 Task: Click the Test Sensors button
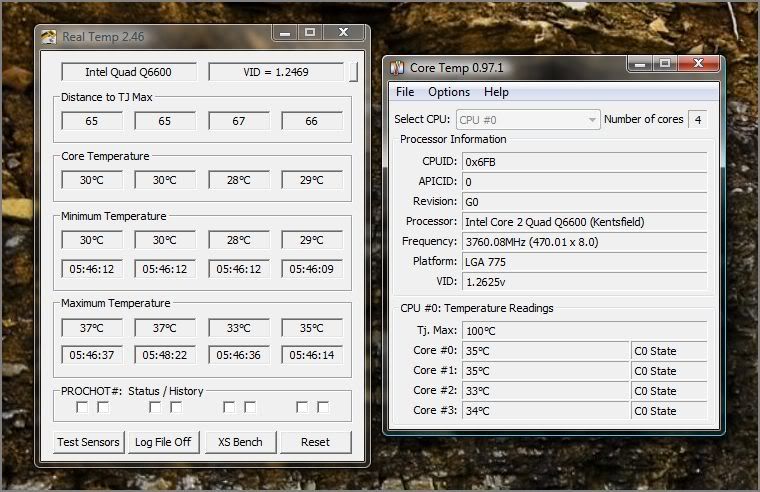[x=89, y=442]
